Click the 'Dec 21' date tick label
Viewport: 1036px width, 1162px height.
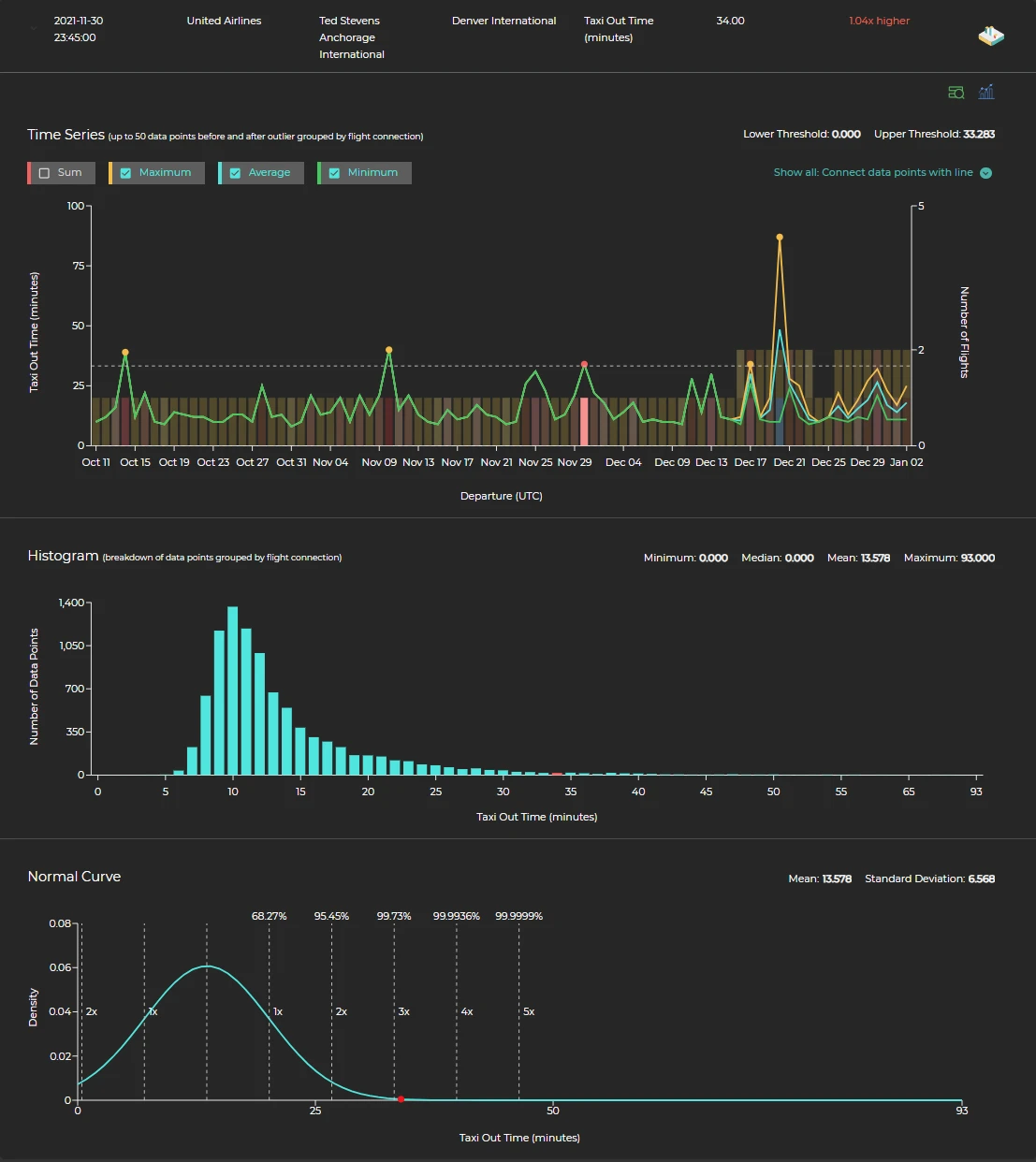pos(789,462)
